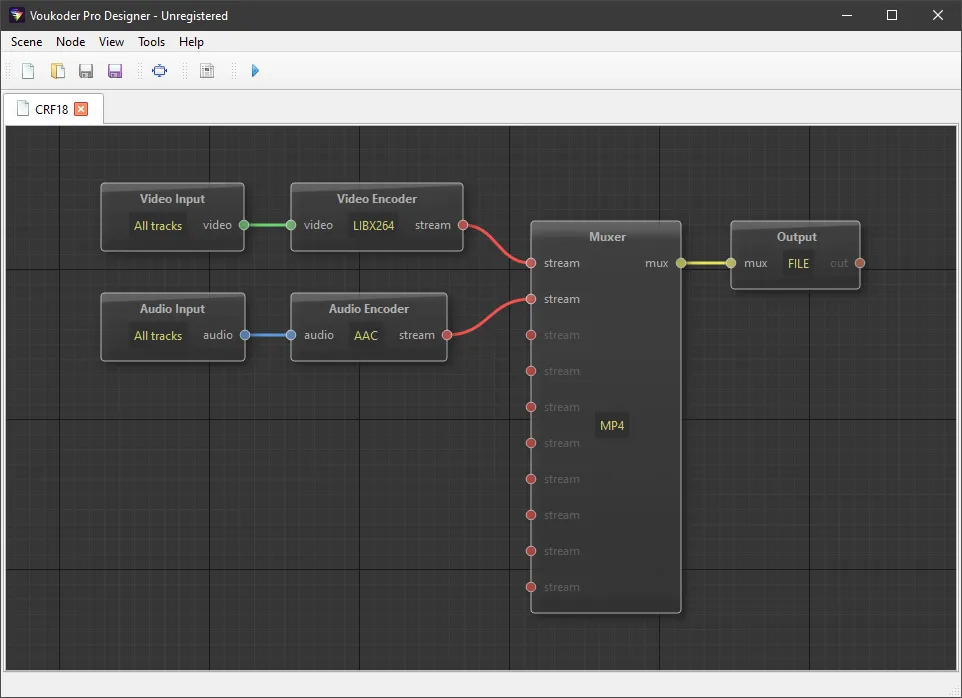Select the Audio Input node title

pyautogui.click(x=172, y=309)
